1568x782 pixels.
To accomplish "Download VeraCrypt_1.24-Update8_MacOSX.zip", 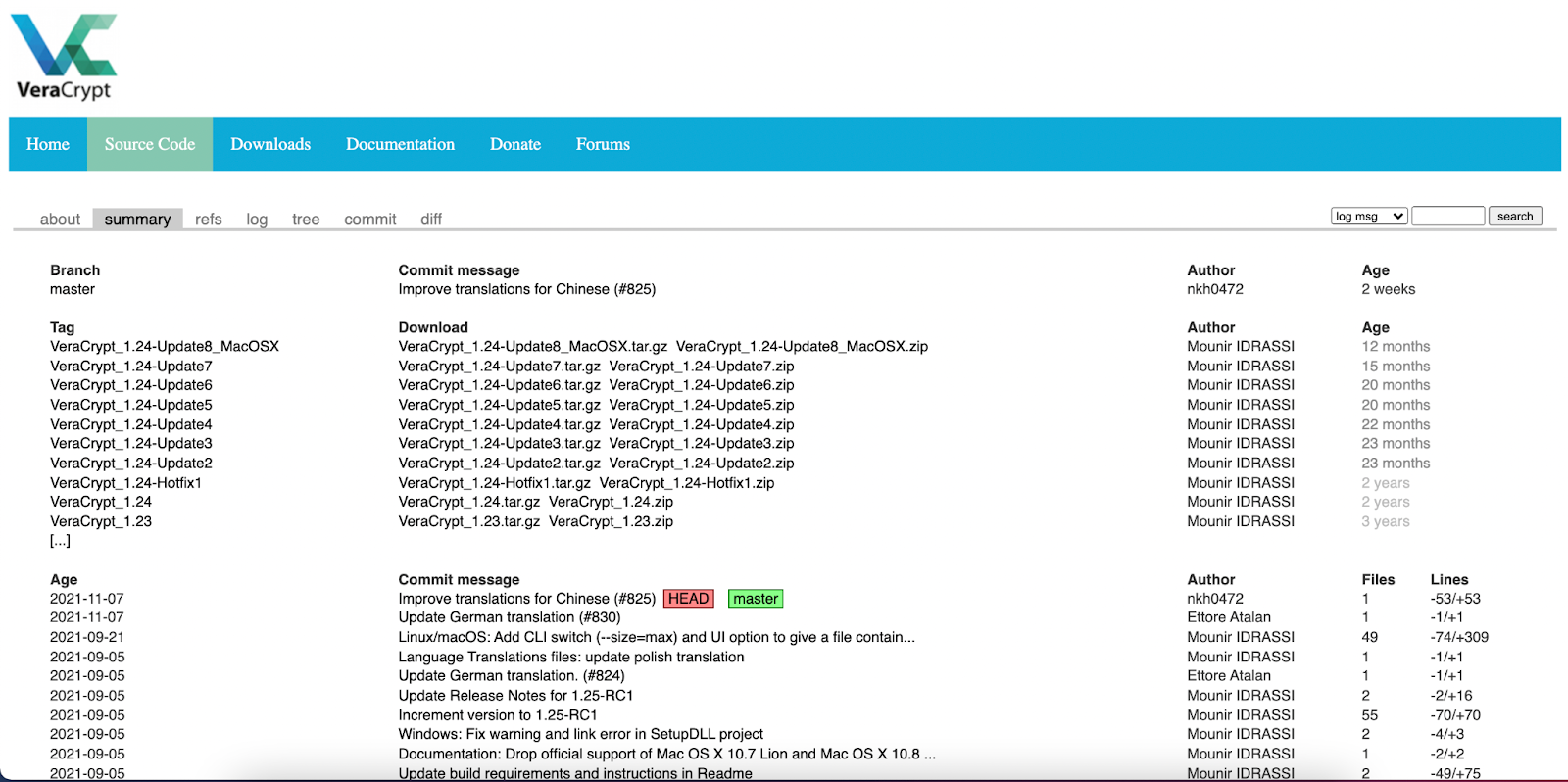I will click(x=802, y=346).
